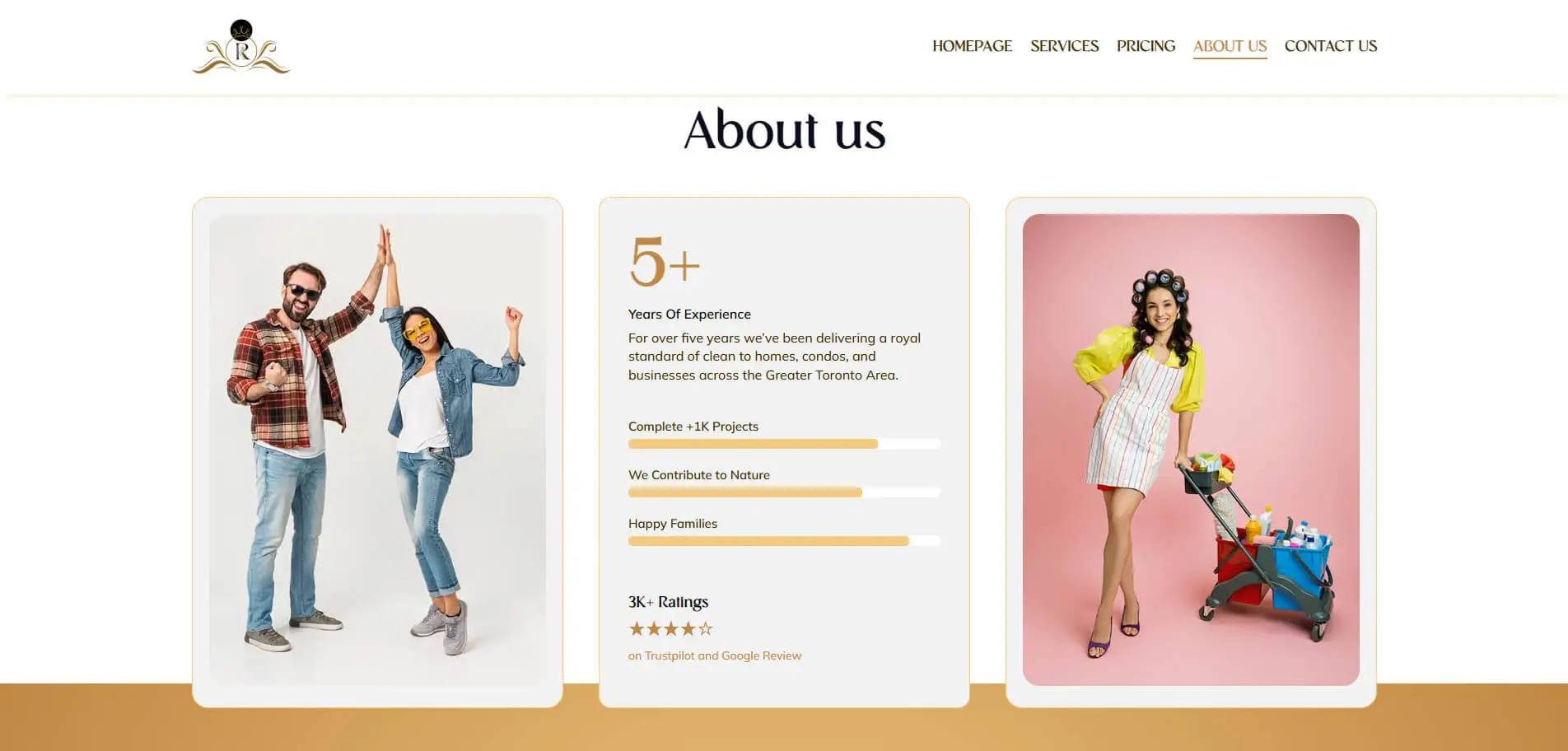Select the ABOUT US nav tab

coord(1230,47)
